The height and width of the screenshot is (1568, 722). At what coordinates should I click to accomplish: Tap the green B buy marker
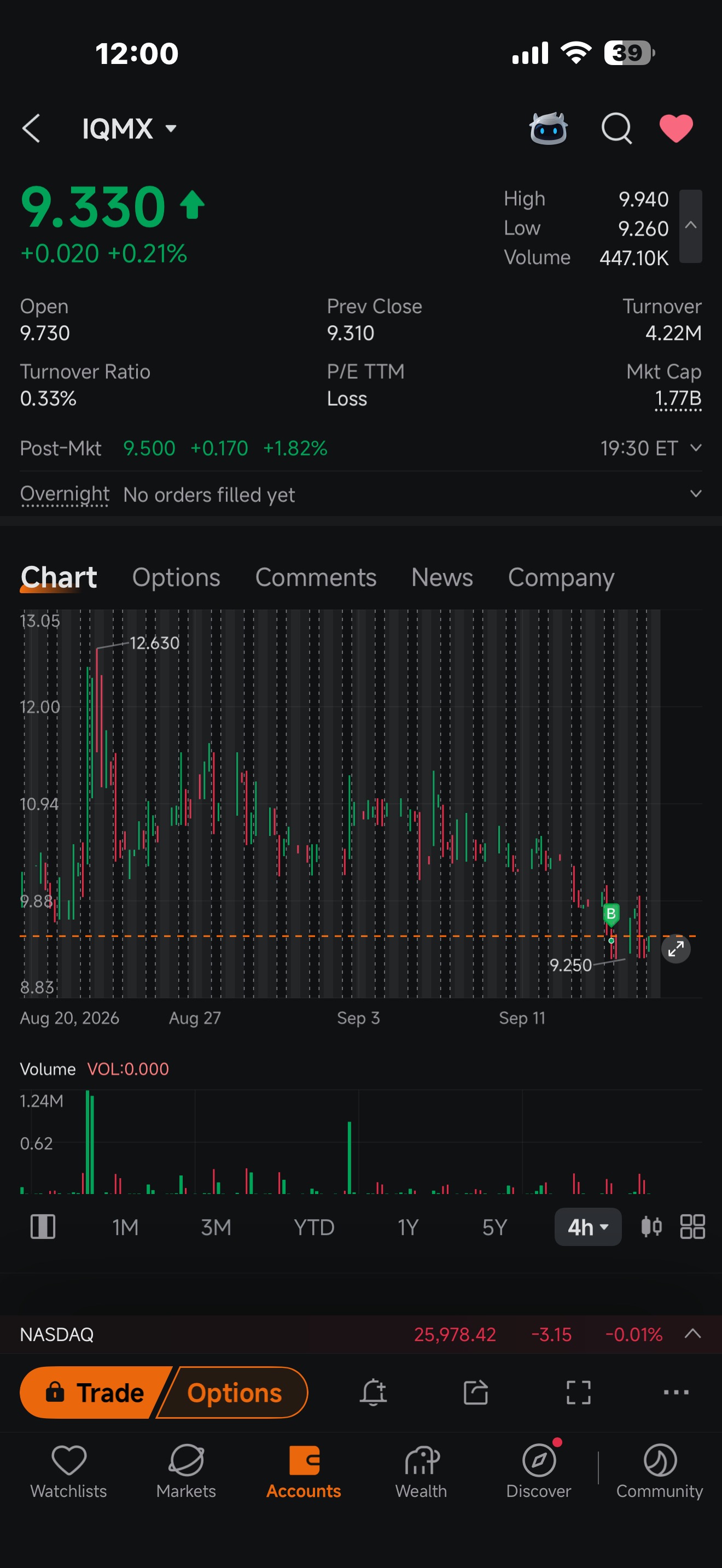pos(610,914)
